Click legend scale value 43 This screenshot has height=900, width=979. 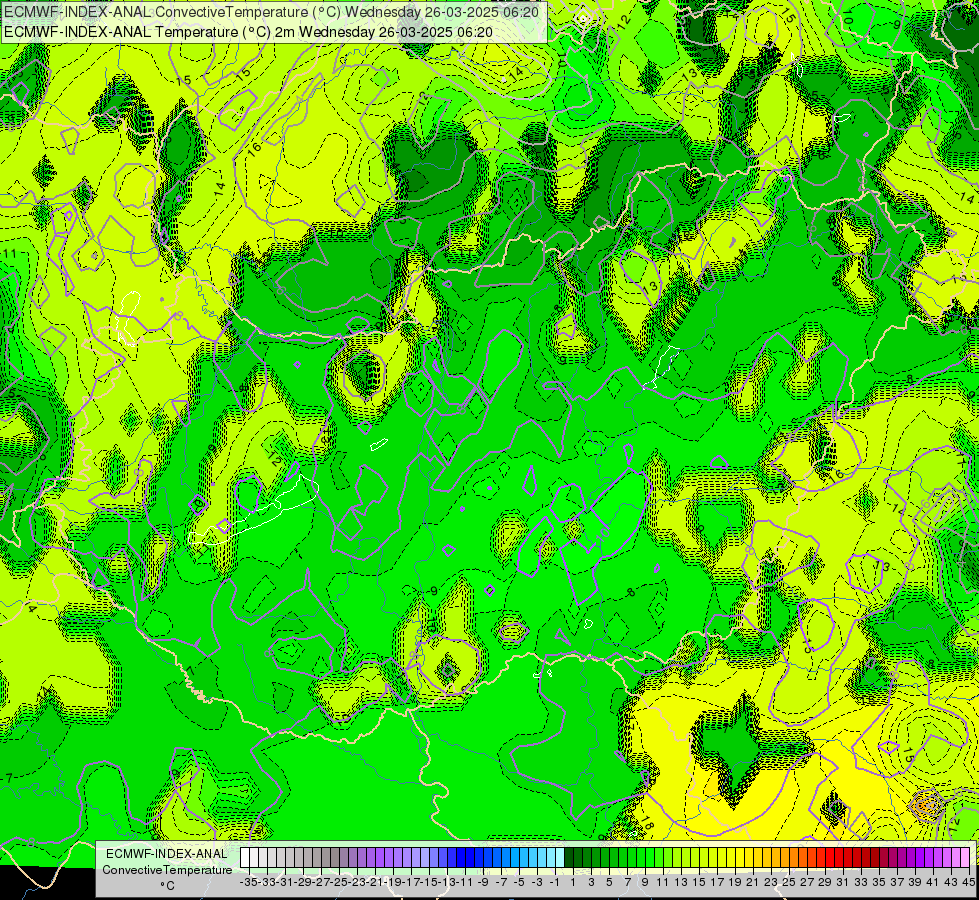pyautogui.click(x=951, y=882)
